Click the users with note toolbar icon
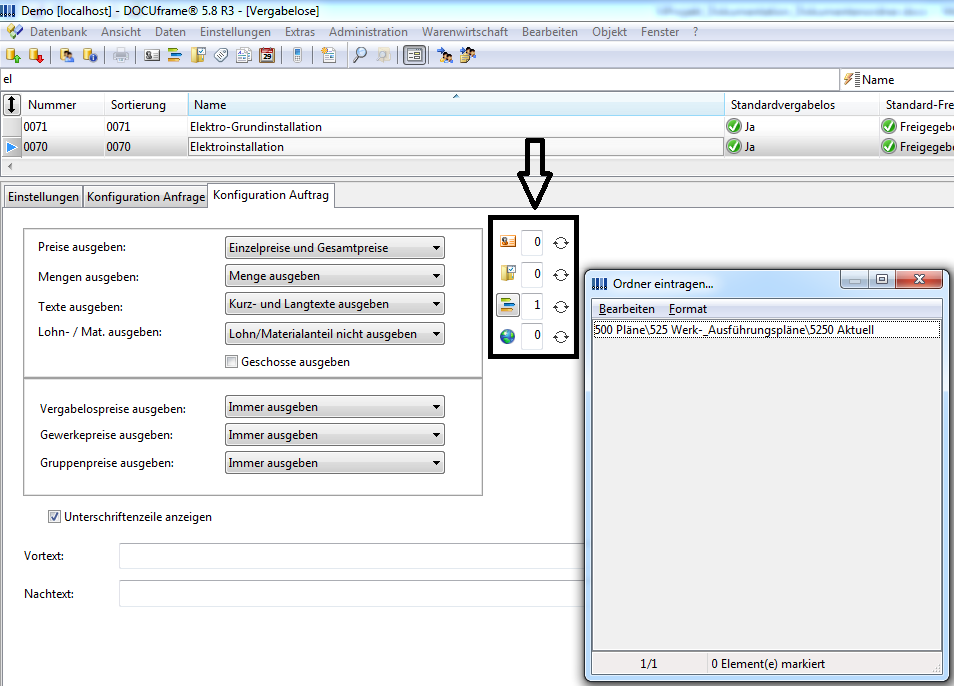This screenshot has height=686, width=954. tap(468, 56)
